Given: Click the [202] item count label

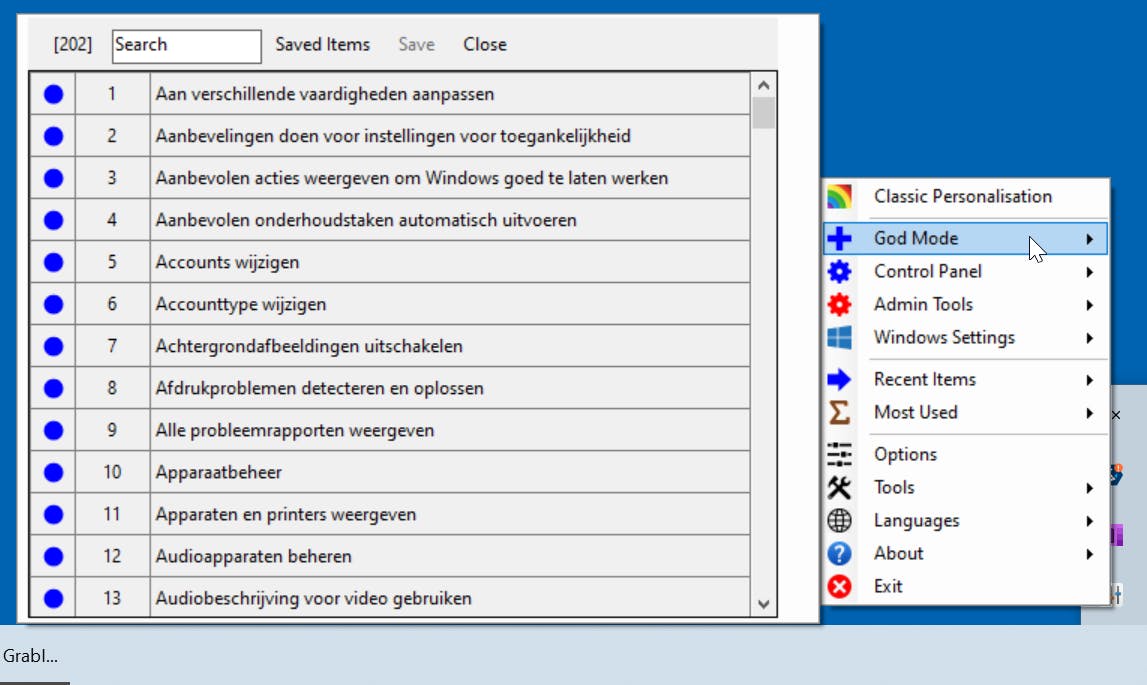Looking at the screenshot, I should [x=73, y=45].
